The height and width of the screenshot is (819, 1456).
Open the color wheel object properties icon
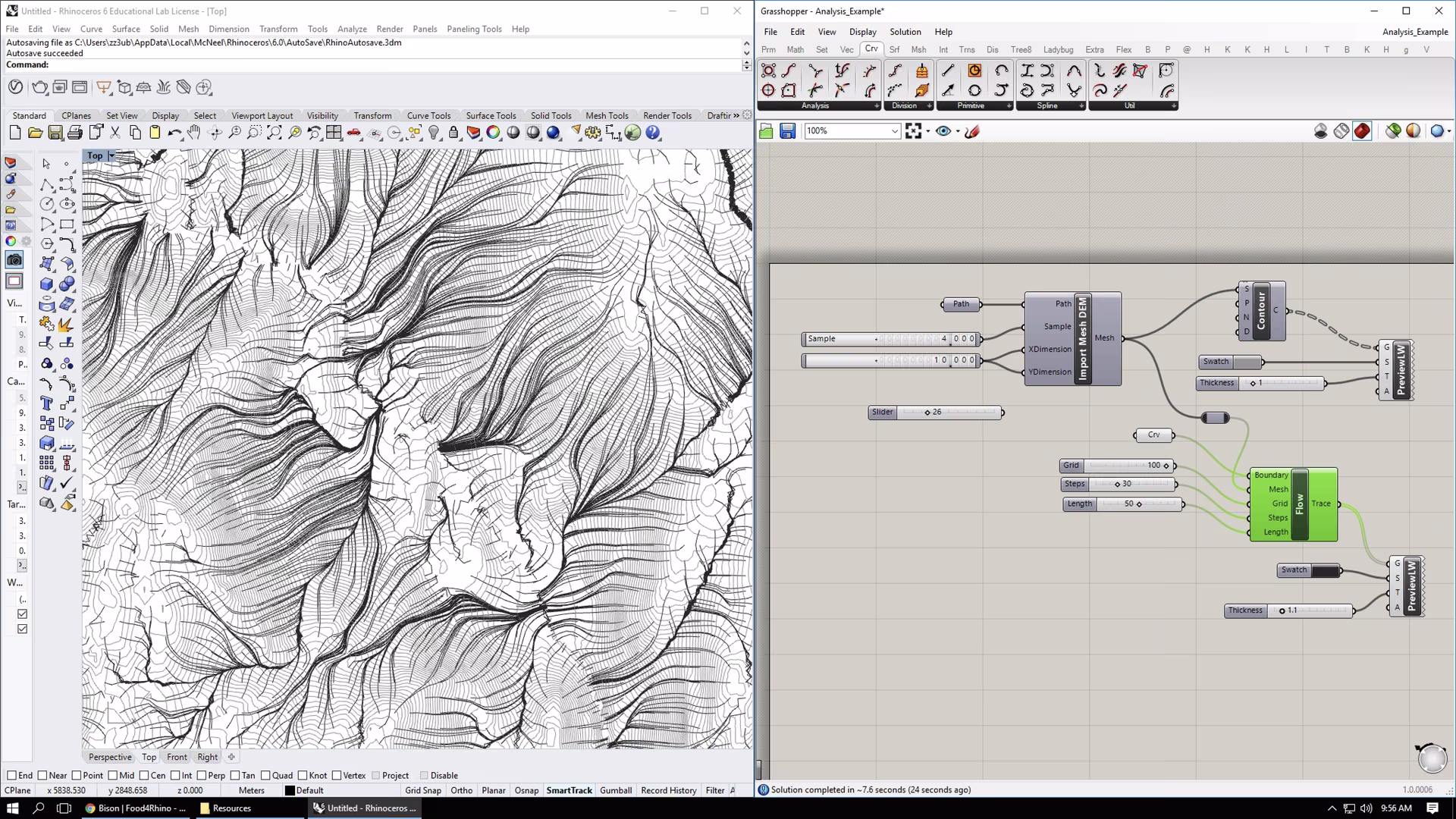tap(494, 133)
